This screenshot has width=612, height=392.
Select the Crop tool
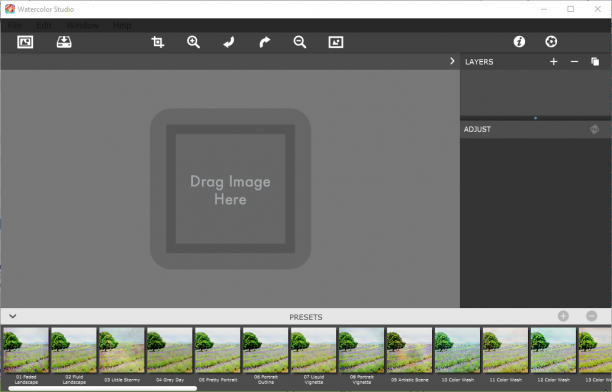click(x=158, y=42)
